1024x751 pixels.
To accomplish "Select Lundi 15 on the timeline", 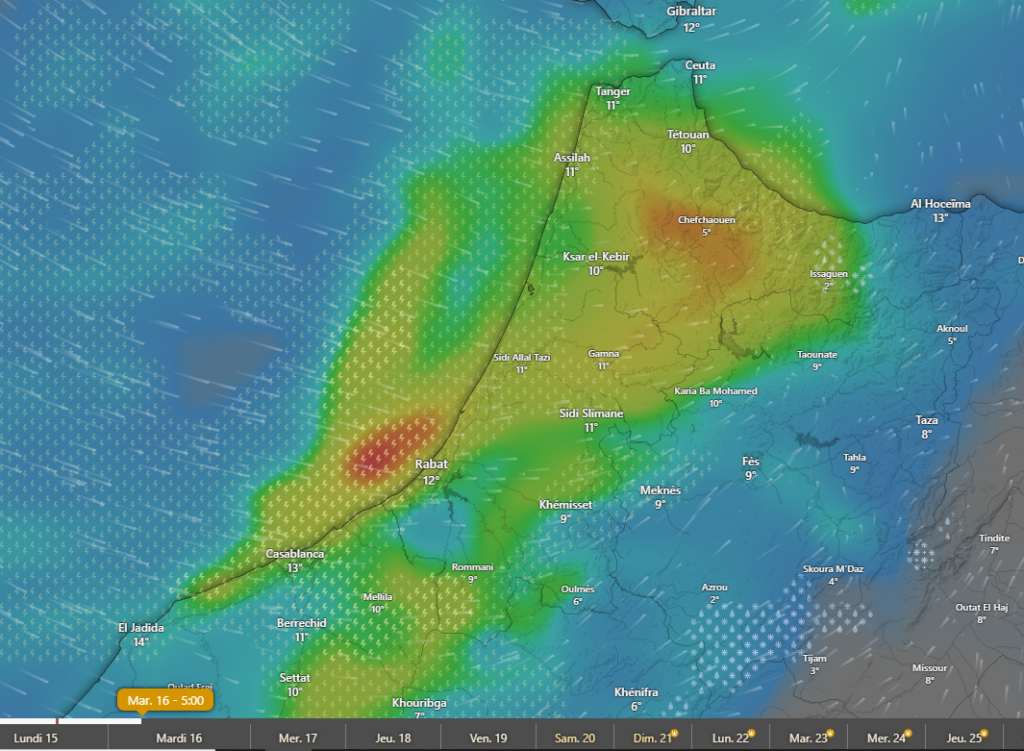I will point(35,738).
